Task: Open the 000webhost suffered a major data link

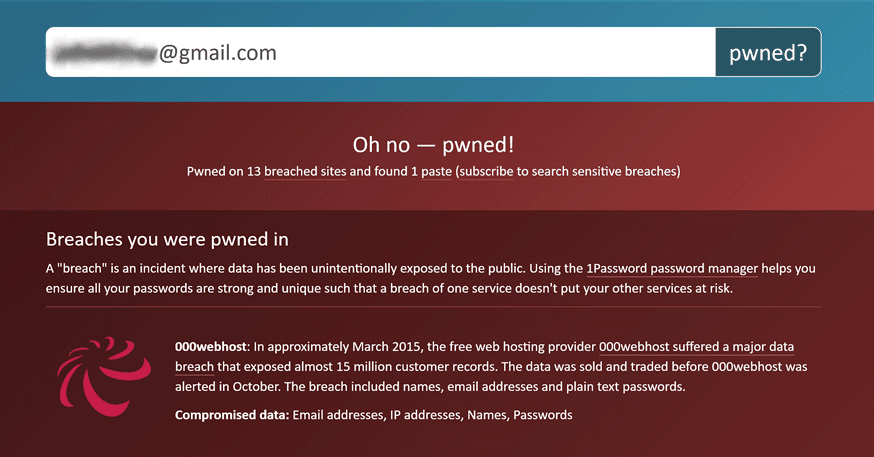Action: (696, 347)
